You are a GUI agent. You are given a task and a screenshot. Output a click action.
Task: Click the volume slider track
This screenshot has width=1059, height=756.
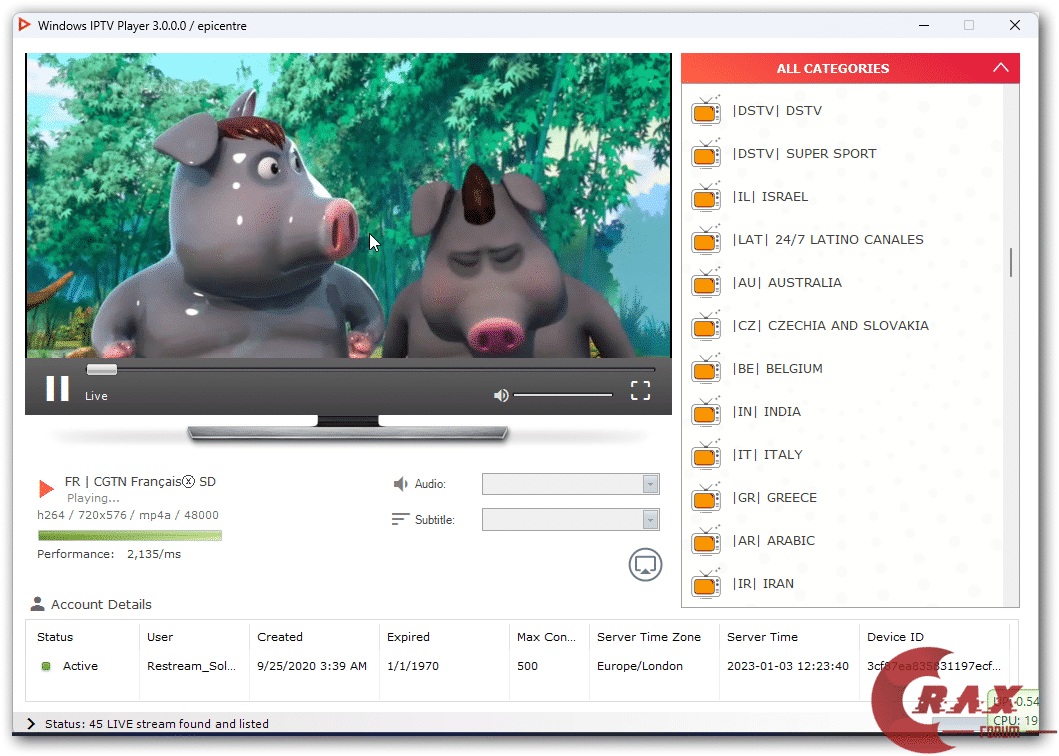(563, 395)
